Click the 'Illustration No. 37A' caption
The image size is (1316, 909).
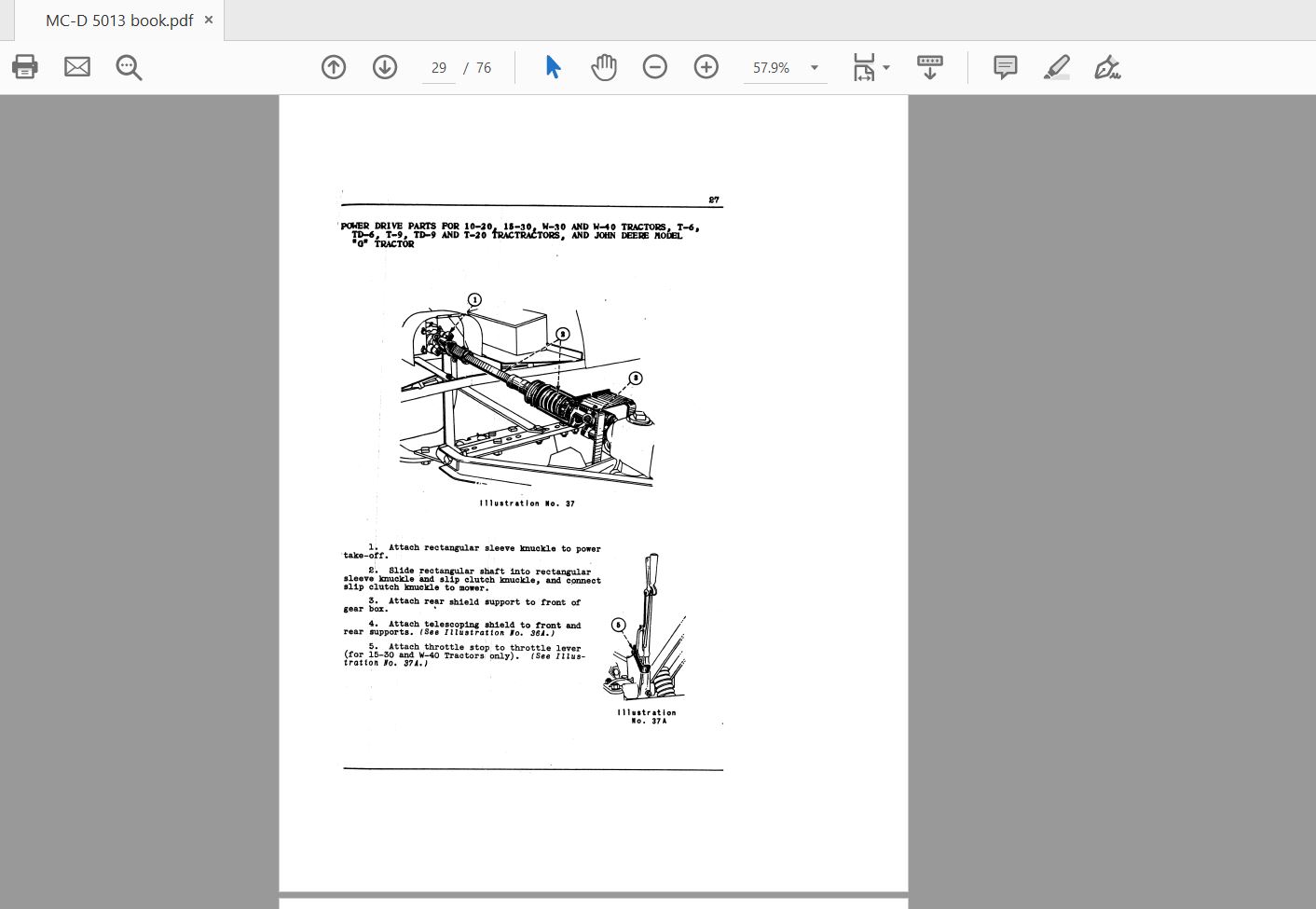pos(647,717)
